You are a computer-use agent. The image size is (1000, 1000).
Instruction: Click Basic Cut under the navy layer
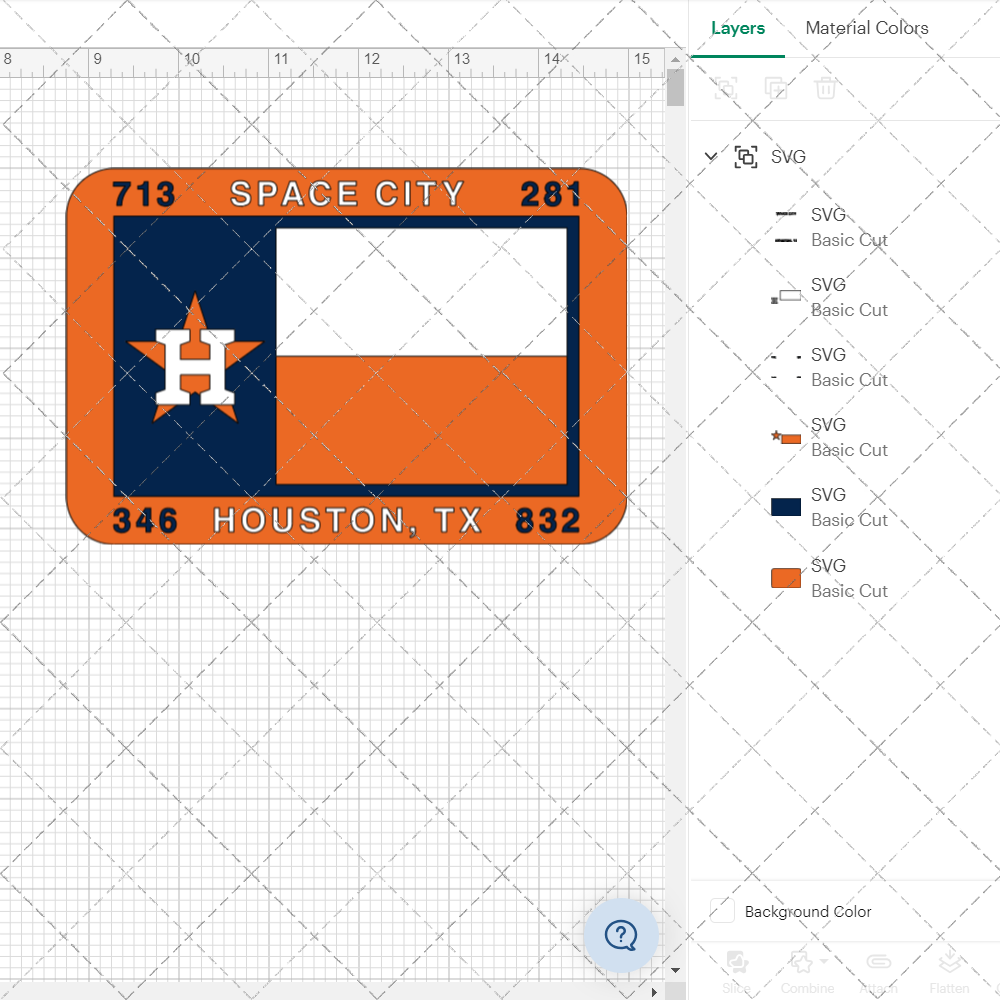tap(849, 520)
